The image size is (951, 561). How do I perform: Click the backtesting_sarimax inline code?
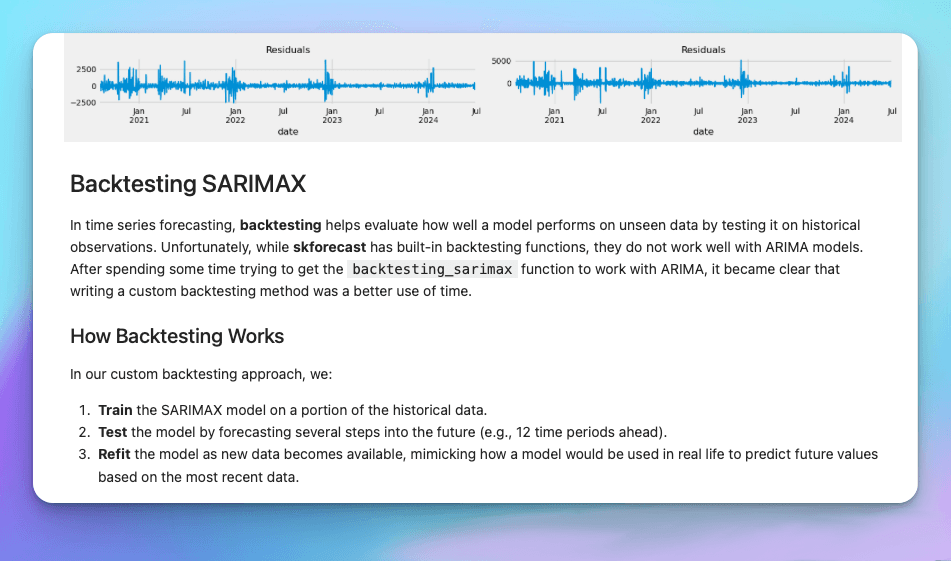tap(432, 269)
